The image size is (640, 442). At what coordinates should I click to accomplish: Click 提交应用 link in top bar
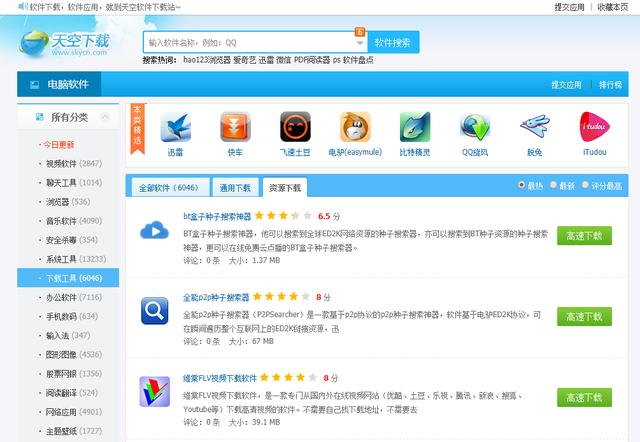coord(569,7)
